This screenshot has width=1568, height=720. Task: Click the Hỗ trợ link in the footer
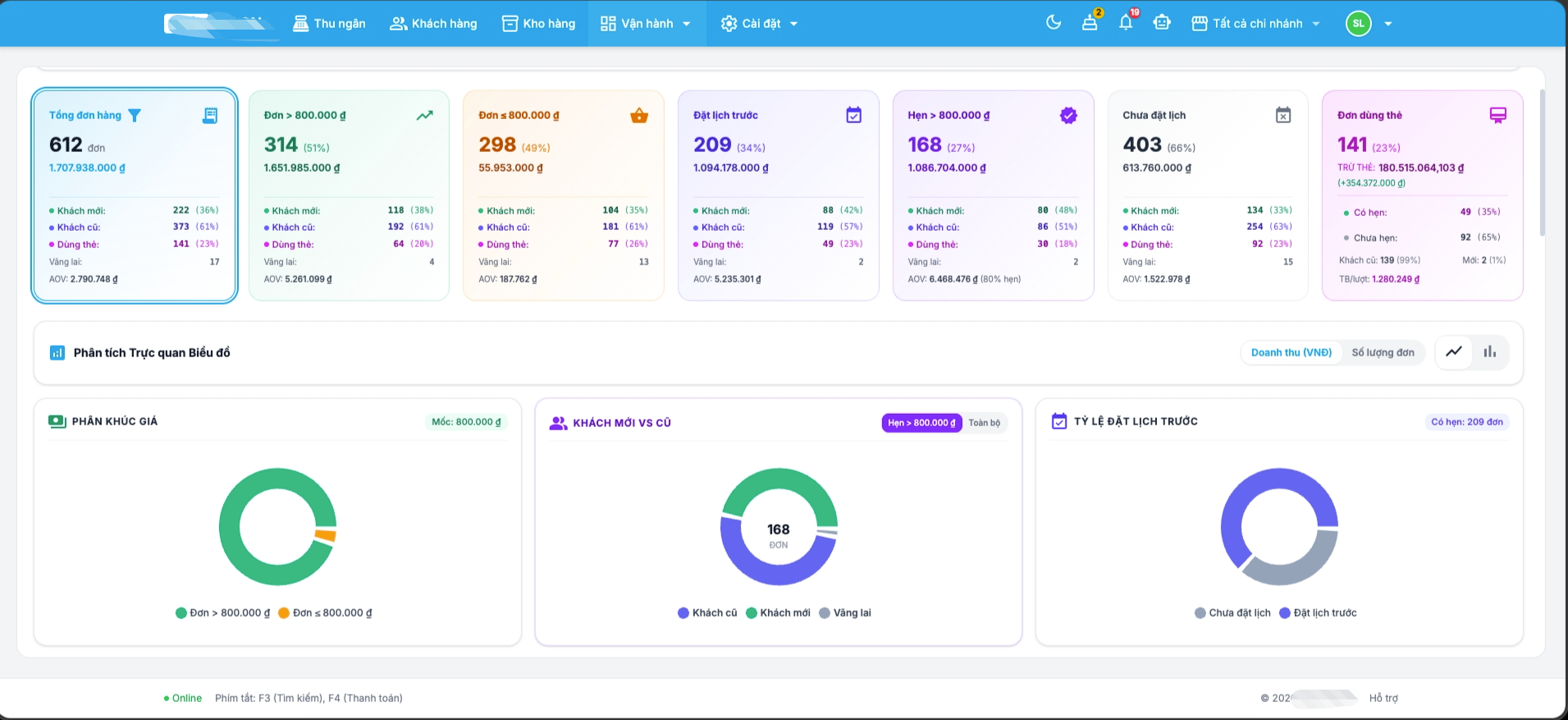[1383, 699]
